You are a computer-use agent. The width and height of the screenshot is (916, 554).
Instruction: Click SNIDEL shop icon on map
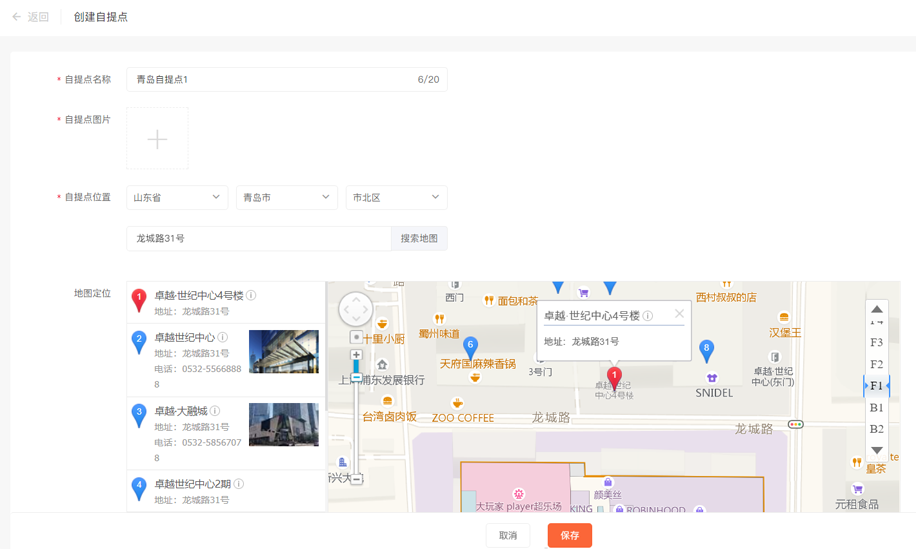click(x=712, y=378)
